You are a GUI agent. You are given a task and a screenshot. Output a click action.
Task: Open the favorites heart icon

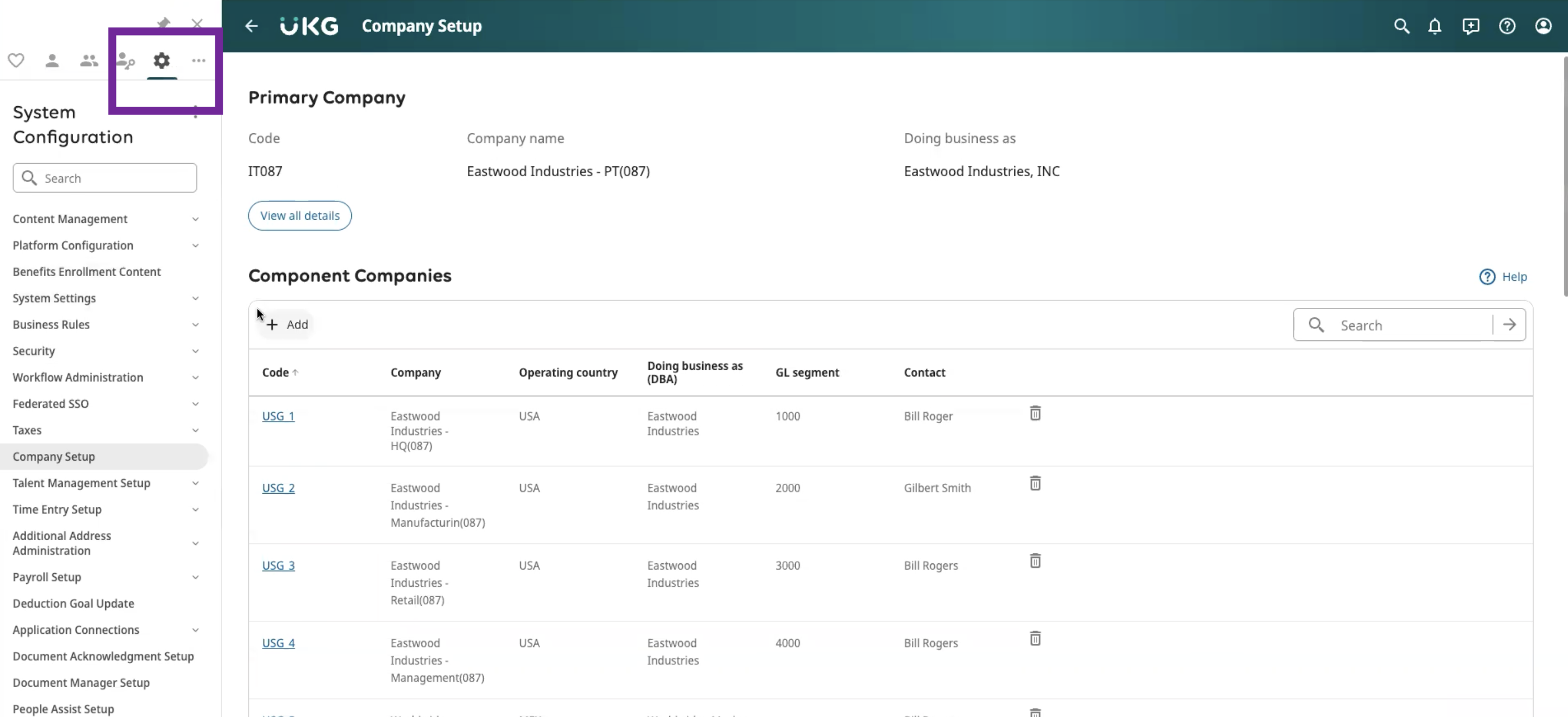coord(16,60)
